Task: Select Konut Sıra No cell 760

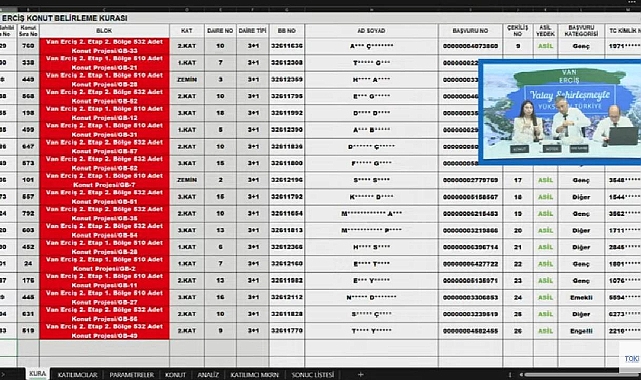Action: tap(28, 46)
